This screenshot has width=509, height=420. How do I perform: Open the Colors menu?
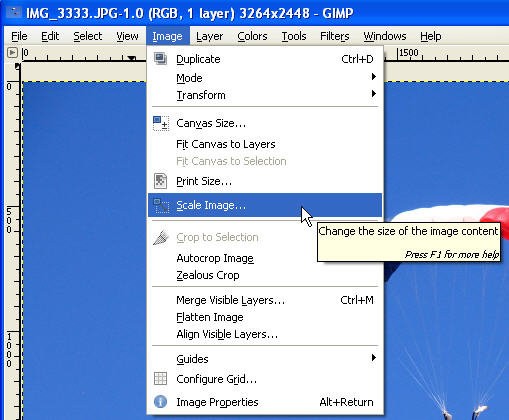[252, 36]
